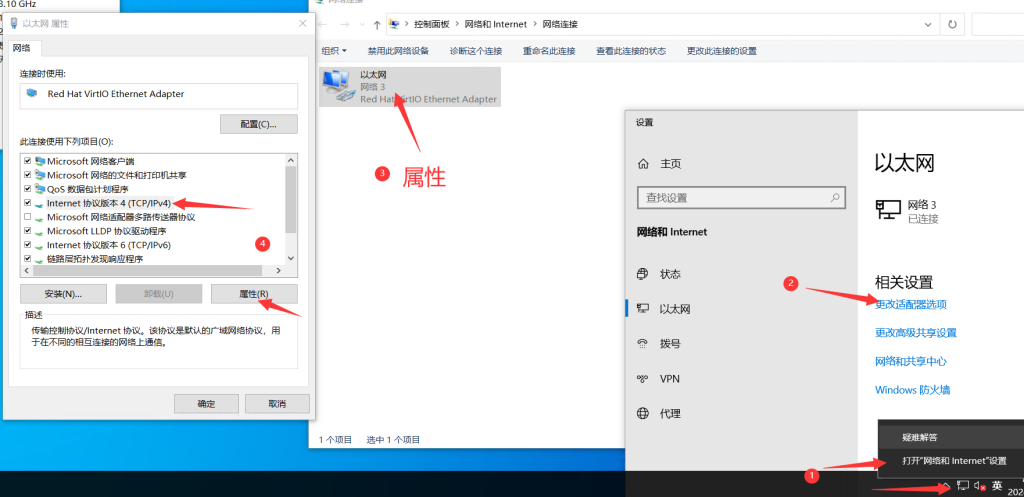Click the 安装(N)... button
The image size is (1024, 497).
63,293
